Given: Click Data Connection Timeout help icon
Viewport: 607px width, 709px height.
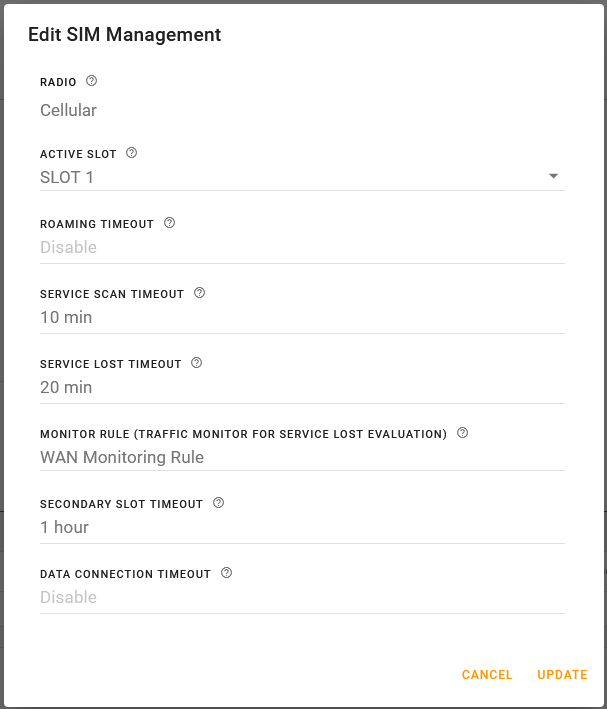Looking at the screenshot, I should [226, 573].
